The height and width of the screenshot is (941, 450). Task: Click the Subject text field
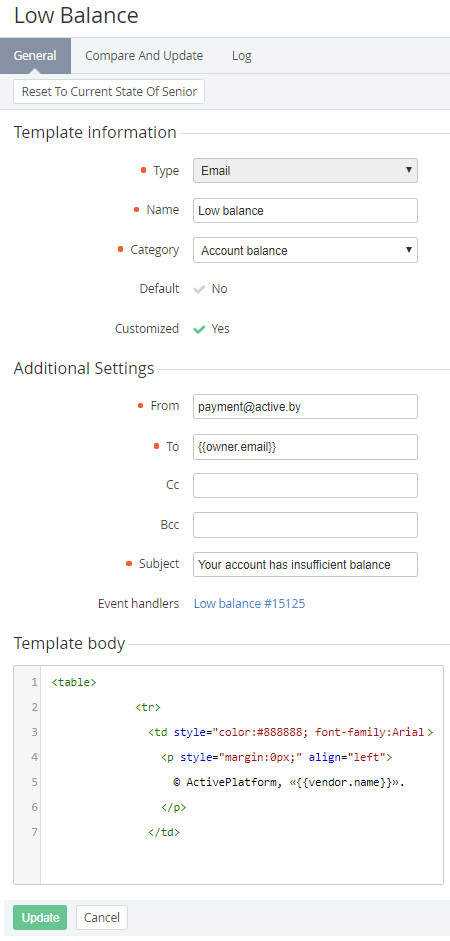(305, 565)
